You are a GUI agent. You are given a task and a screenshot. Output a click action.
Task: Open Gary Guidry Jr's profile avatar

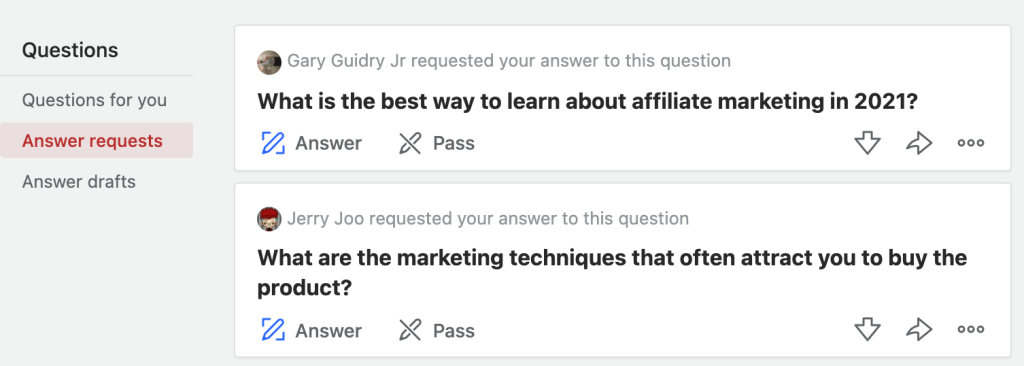click(269, 62)
